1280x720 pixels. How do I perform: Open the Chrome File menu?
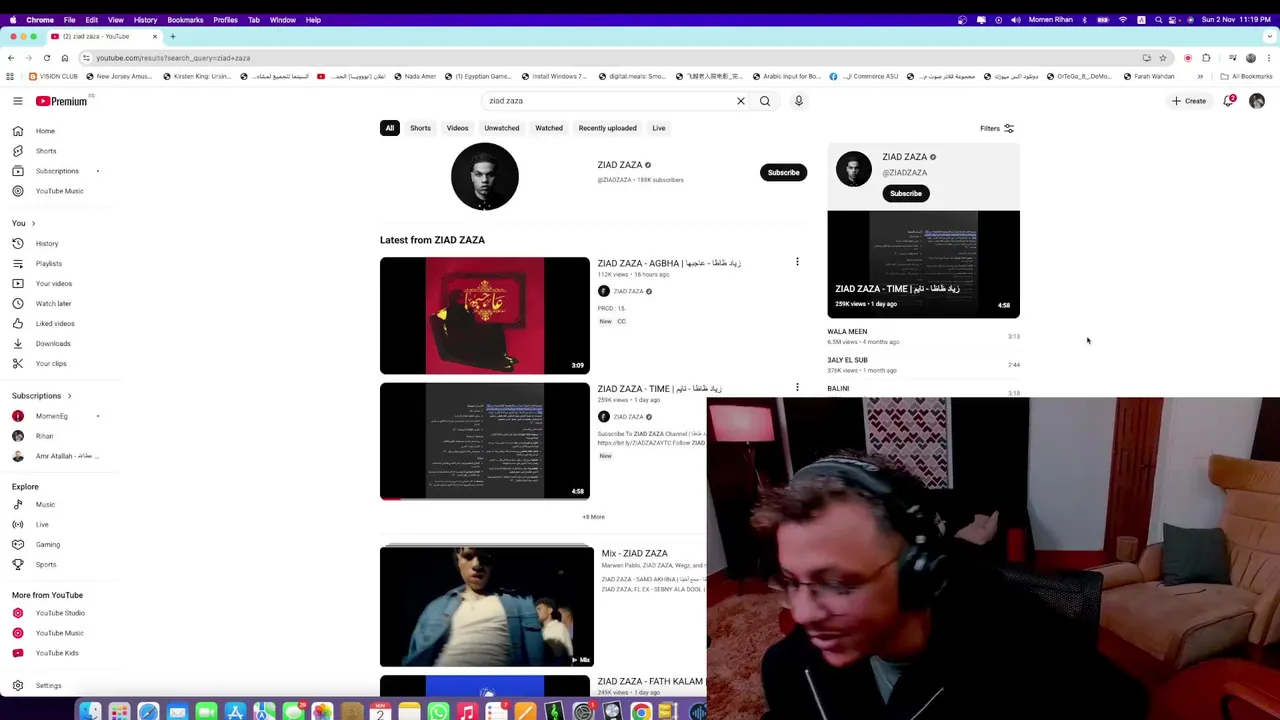coord(70,20)
